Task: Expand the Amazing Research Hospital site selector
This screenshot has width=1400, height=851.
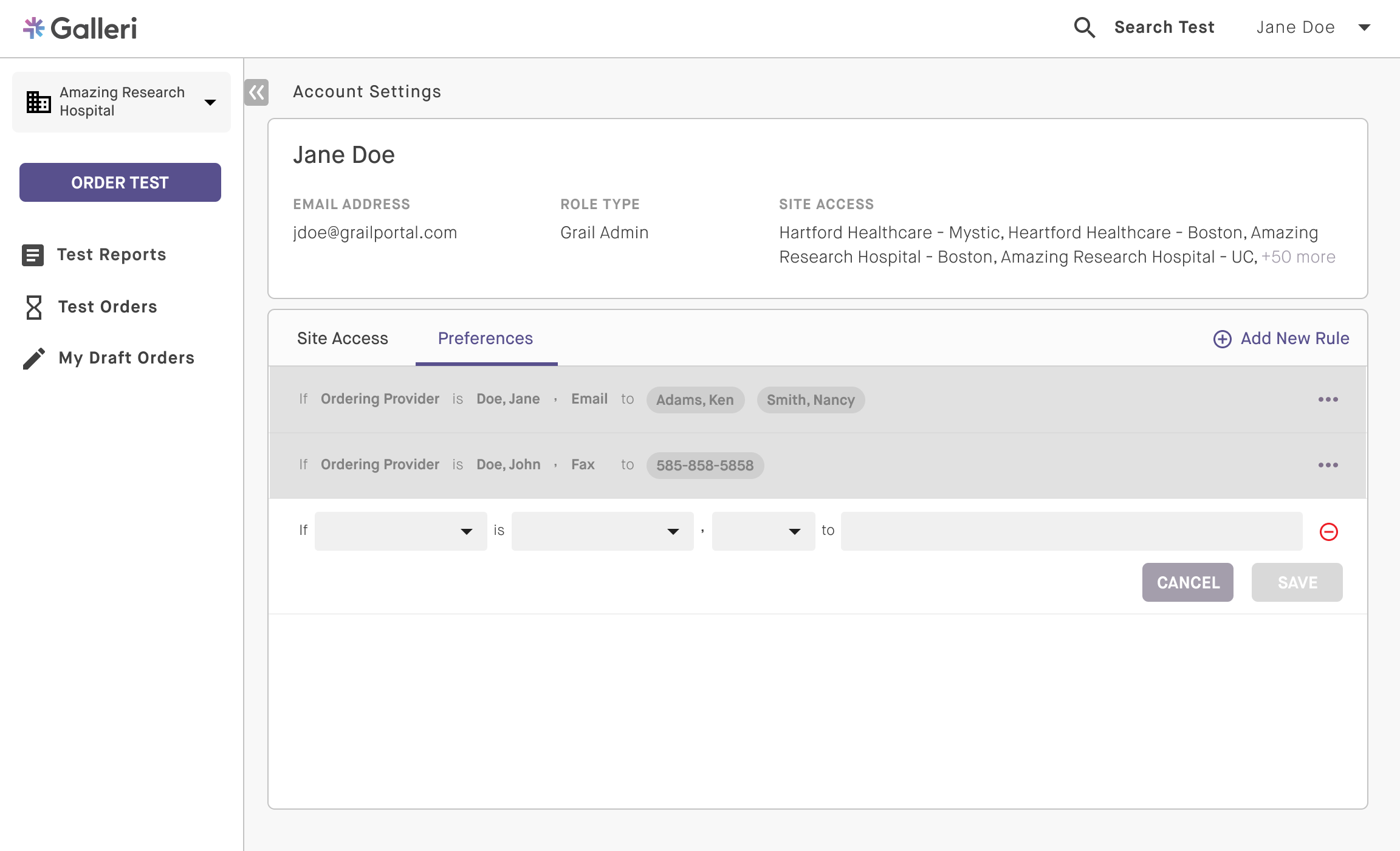Action: (x=210, y=102)
